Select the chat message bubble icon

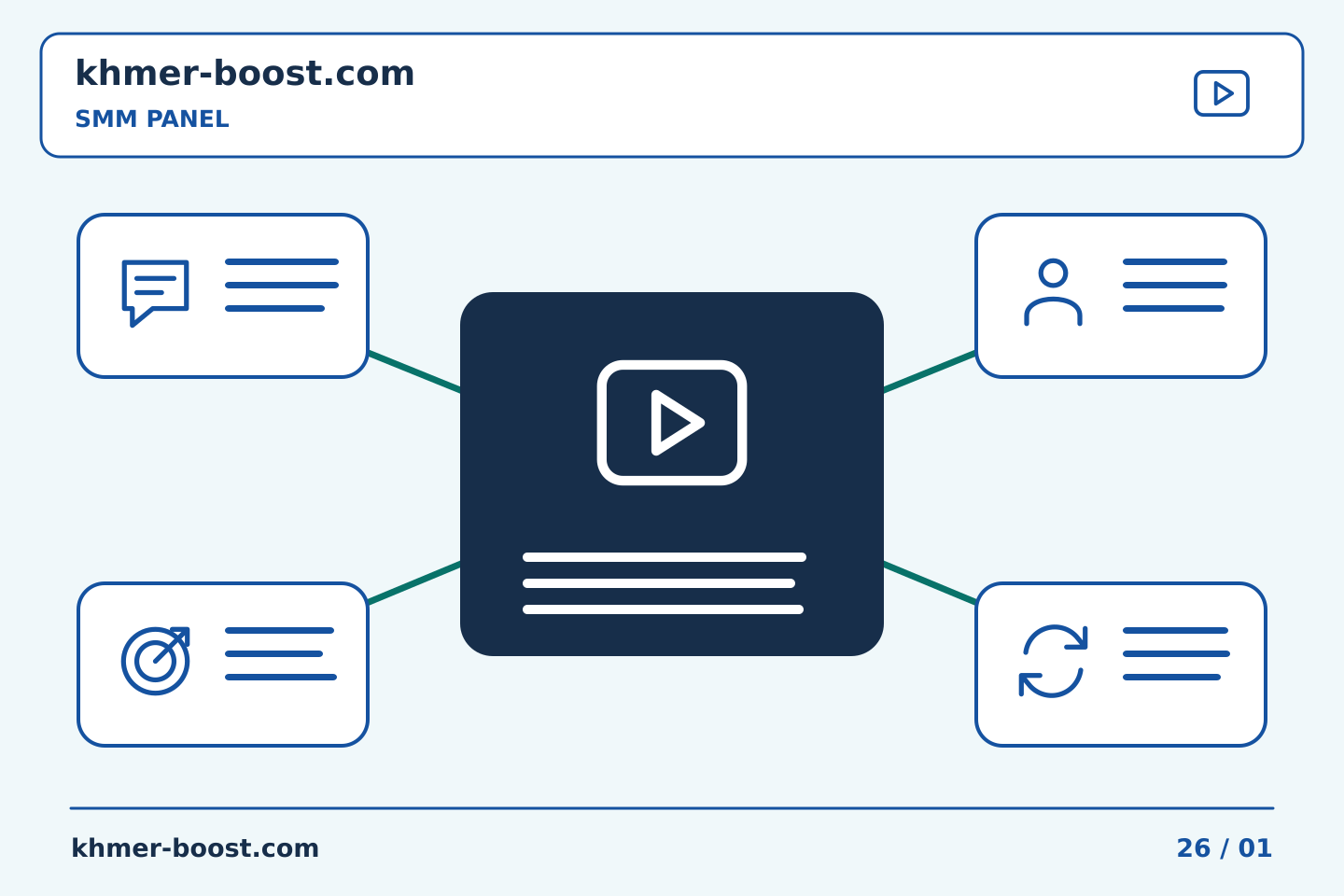155,293
